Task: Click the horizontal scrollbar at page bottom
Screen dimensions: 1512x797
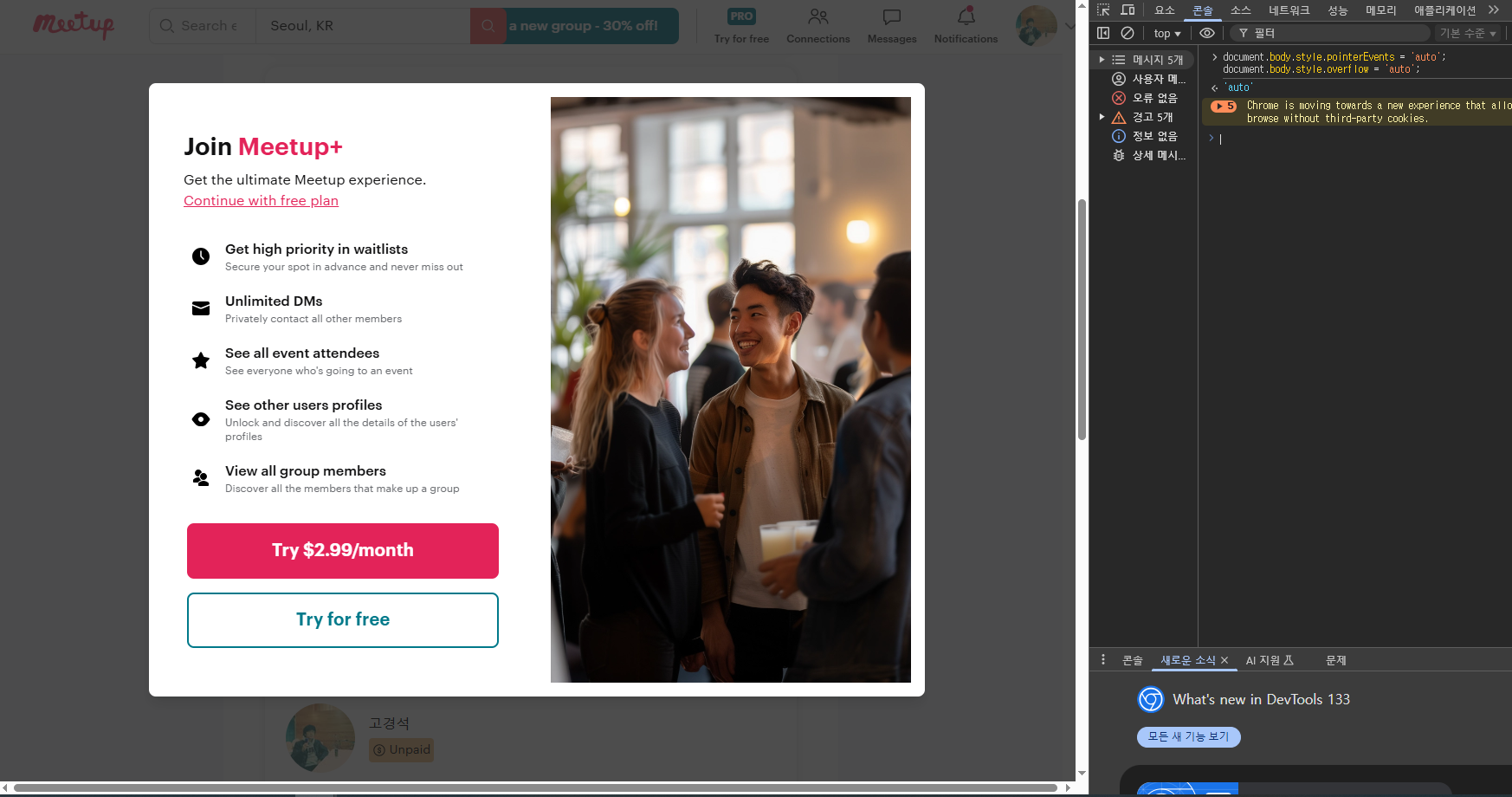Action: pos(535,787)
